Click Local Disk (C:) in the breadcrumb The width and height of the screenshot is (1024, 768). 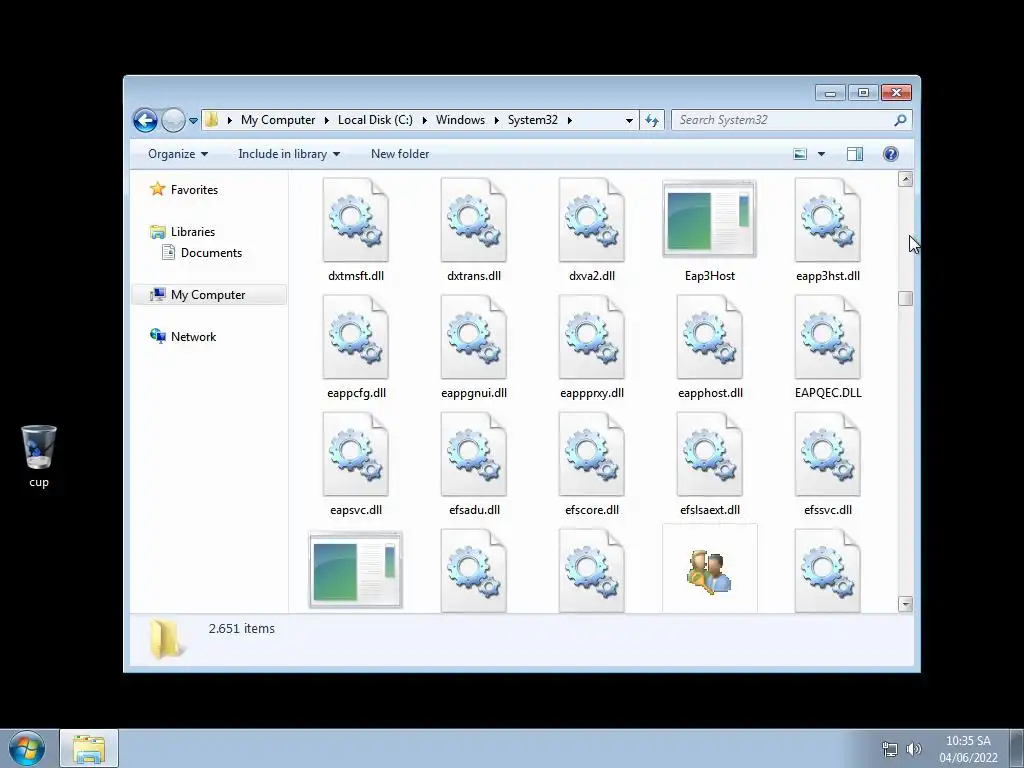(375, 120)
